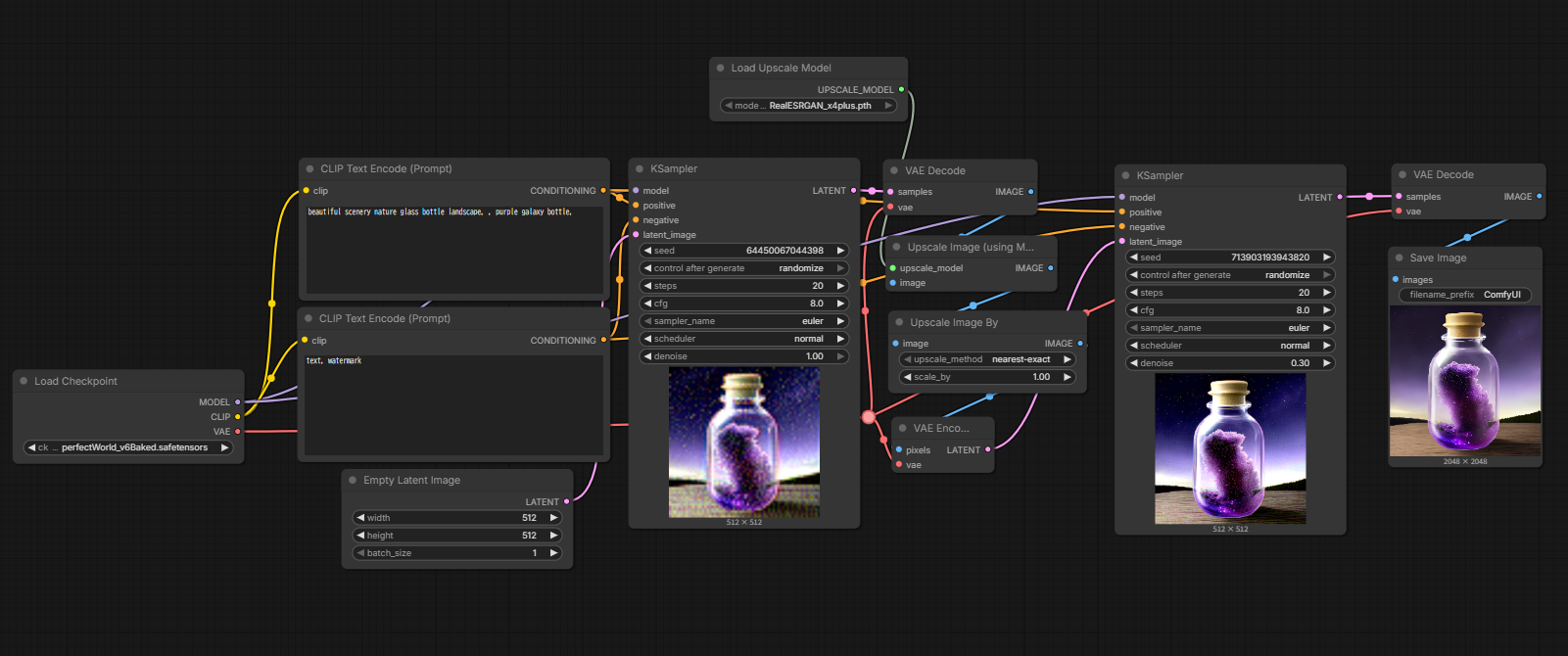Click the denoise 0.30 value slider
Image resolution: width=1568 pixels, height=656 pixels.
[1230, 363]
